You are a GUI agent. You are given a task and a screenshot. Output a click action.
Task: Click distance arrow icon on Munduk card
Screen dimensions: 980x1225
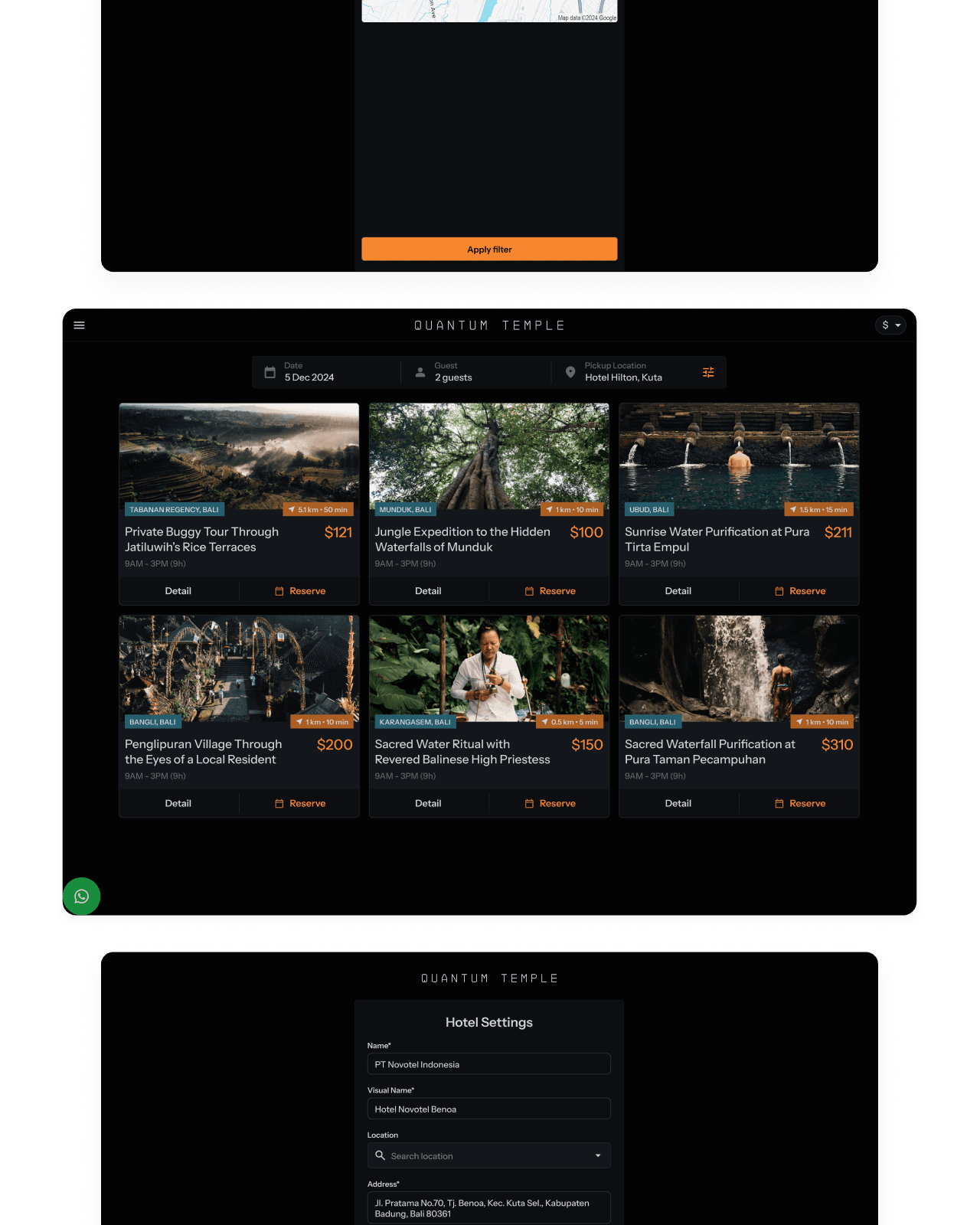tap(549, 509)
